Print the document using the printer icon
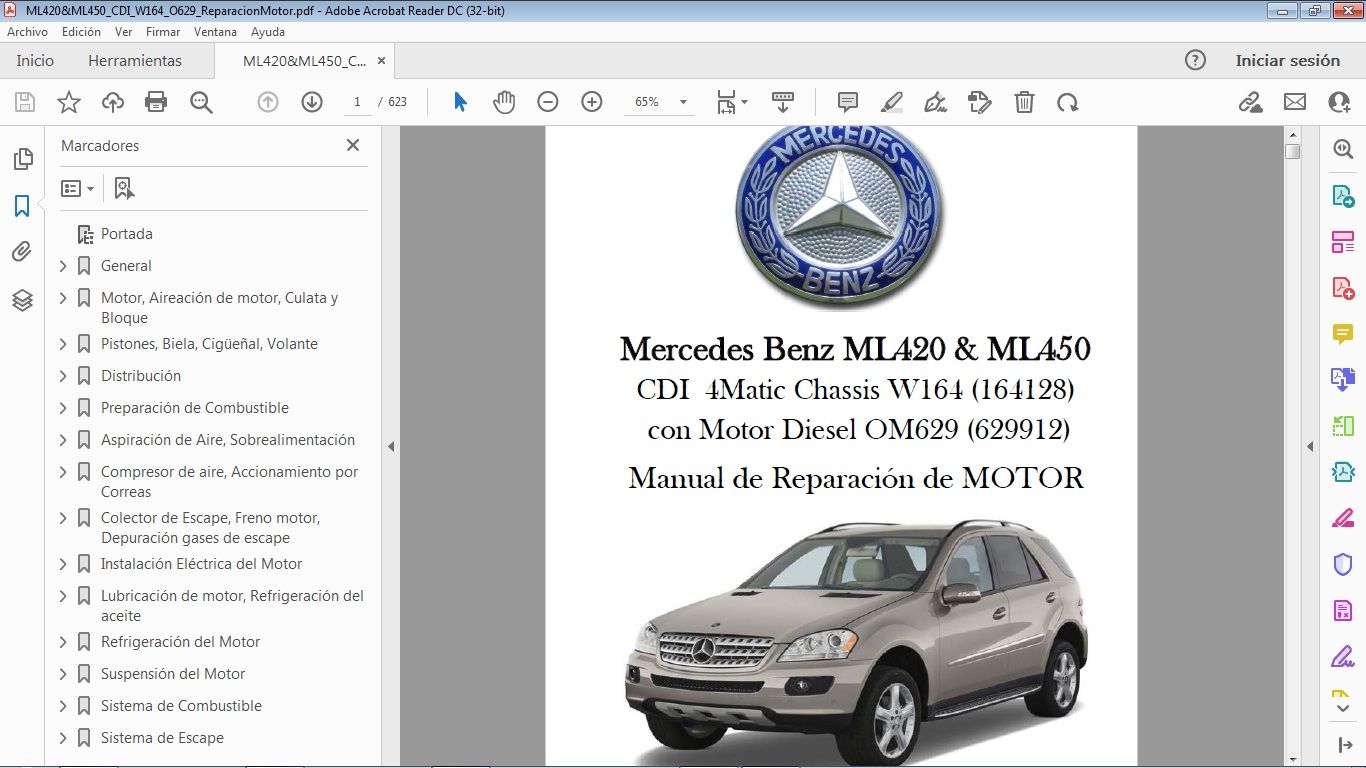The image size is (1366, 768). click(x=158, y=101)
